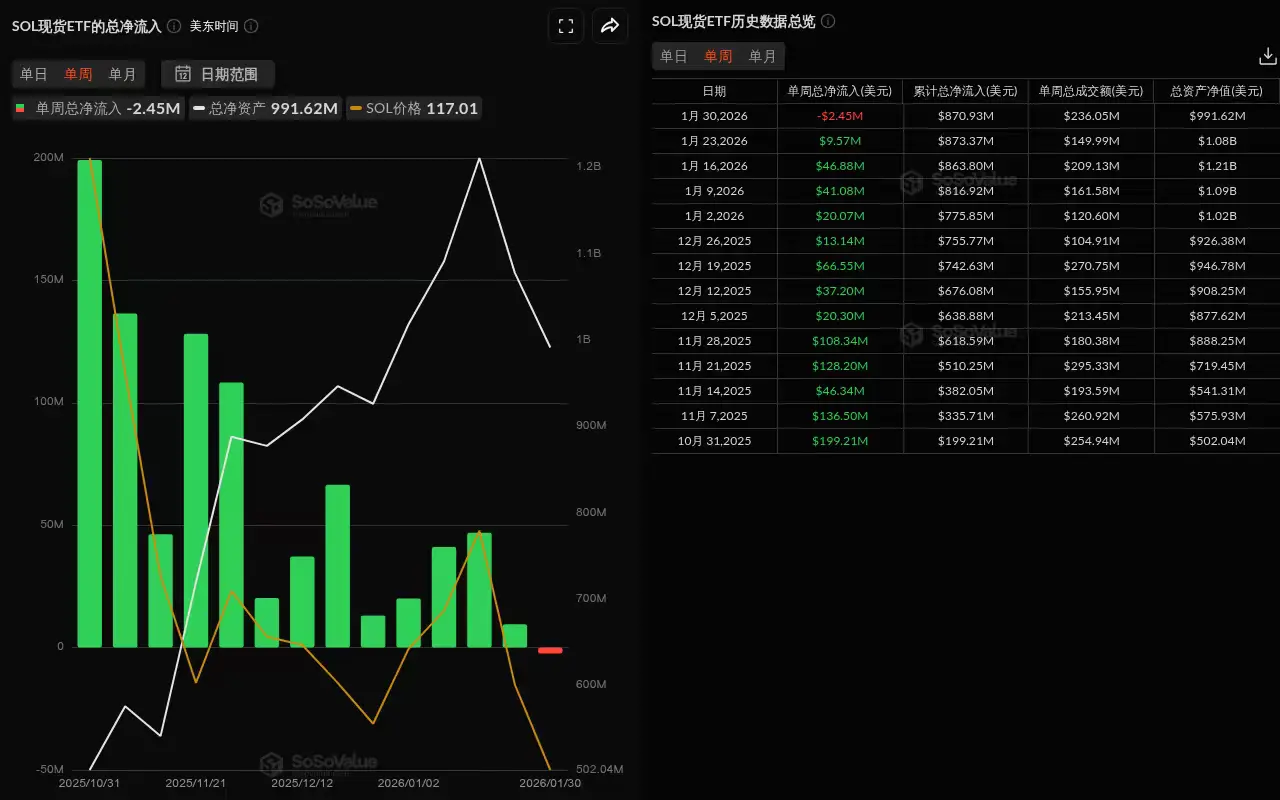
Task: Click the red -$2.45M inflow value
Action: 839,115
